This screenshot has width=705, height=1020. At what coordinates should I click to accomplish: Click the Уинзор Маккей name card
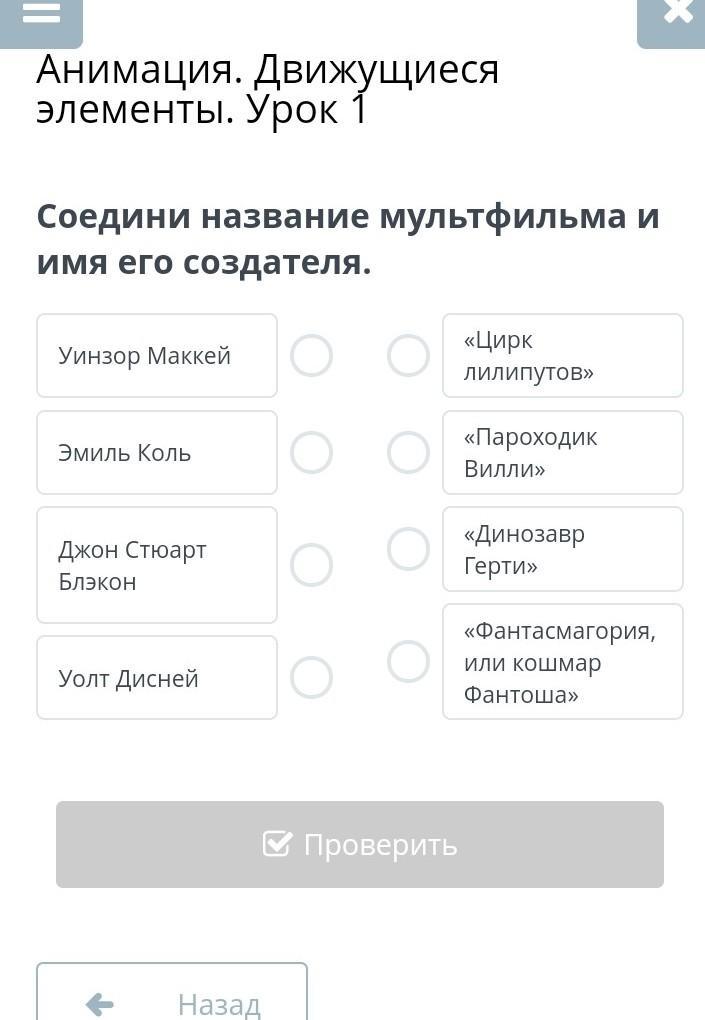tap(157, 355)
